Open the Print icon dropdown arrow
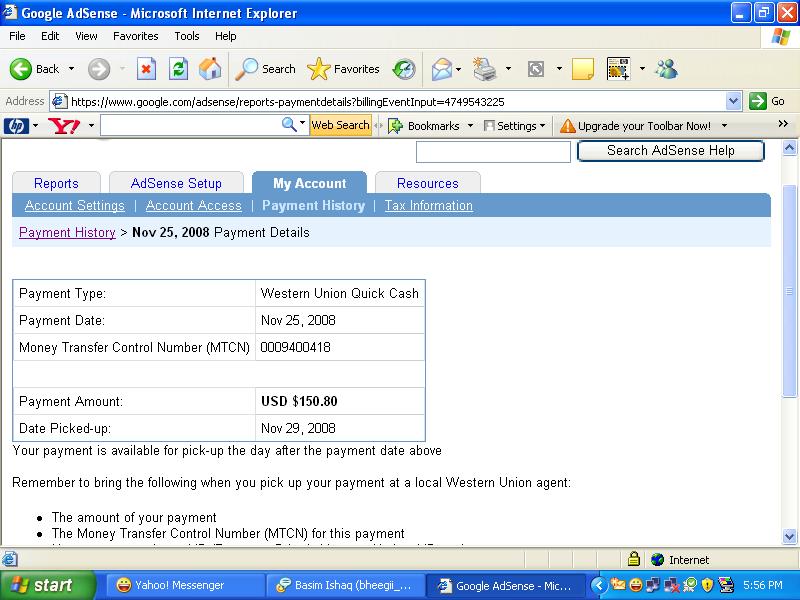Image resolution: width=800 pixels, height=600 pixels. tap(508, 68)
